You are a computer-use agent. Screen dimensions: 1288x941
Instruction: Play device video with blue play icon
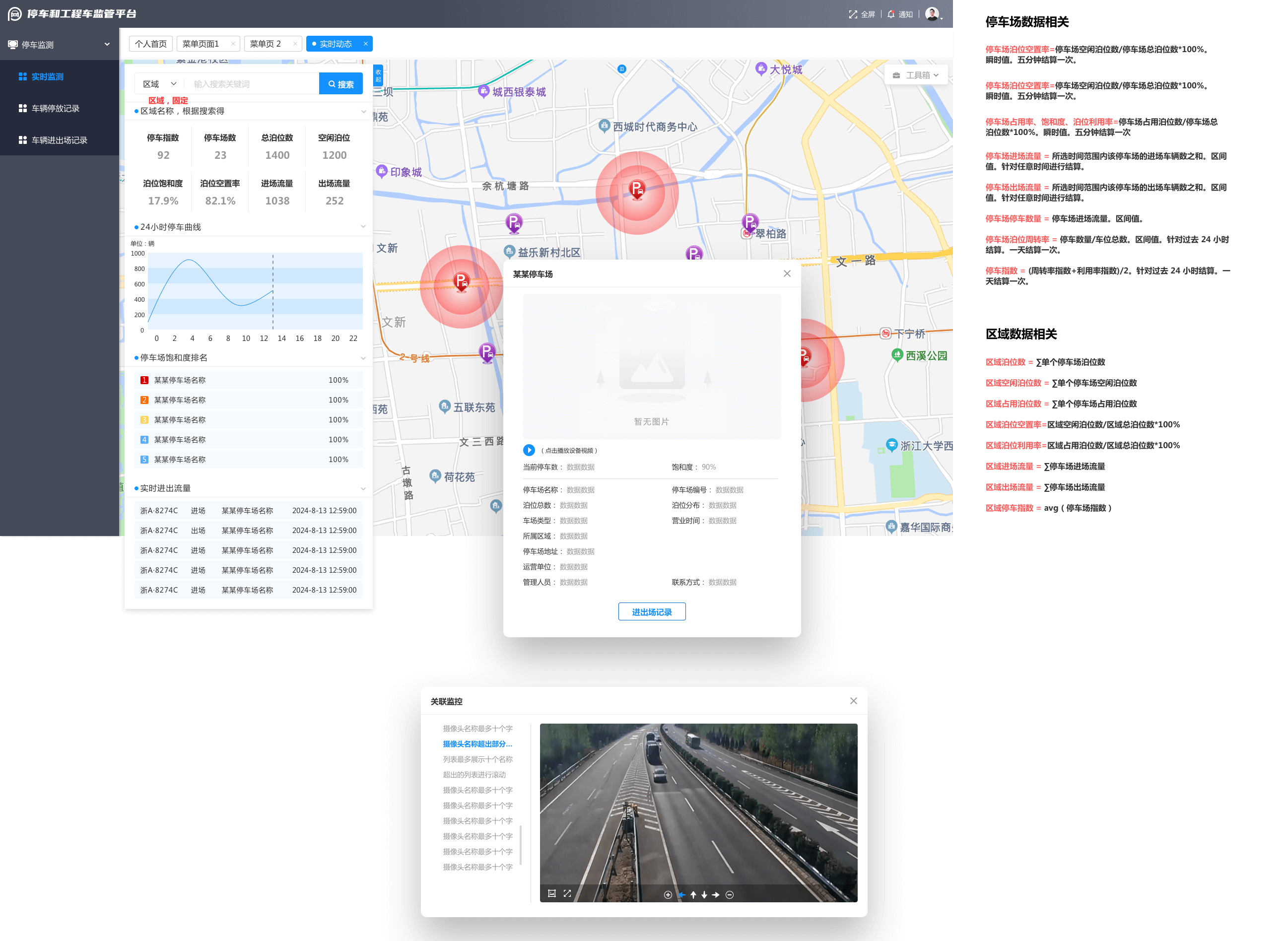tap(529, 451)
